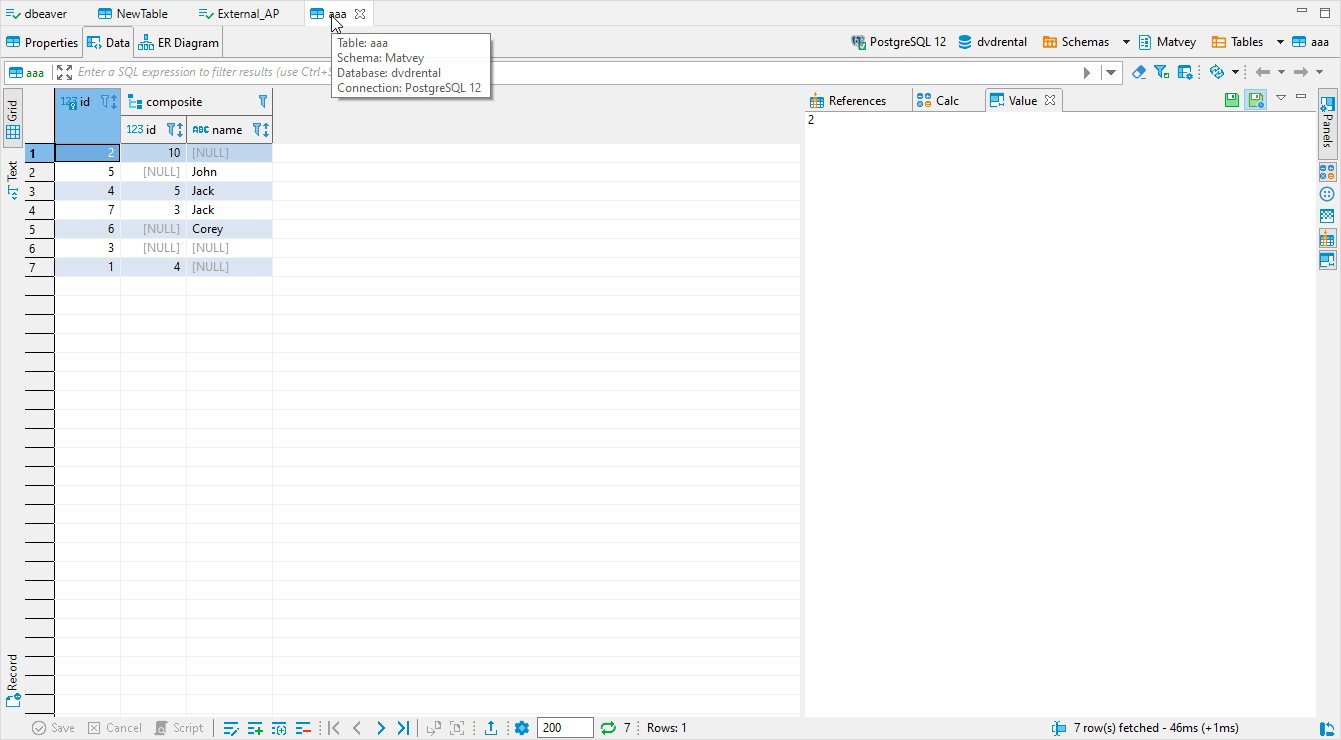Image resolution: width=1341 pixels, height=740 pixels.
Task: Refresh data with the green arrows icon
Action: click(x=607, y=728)
